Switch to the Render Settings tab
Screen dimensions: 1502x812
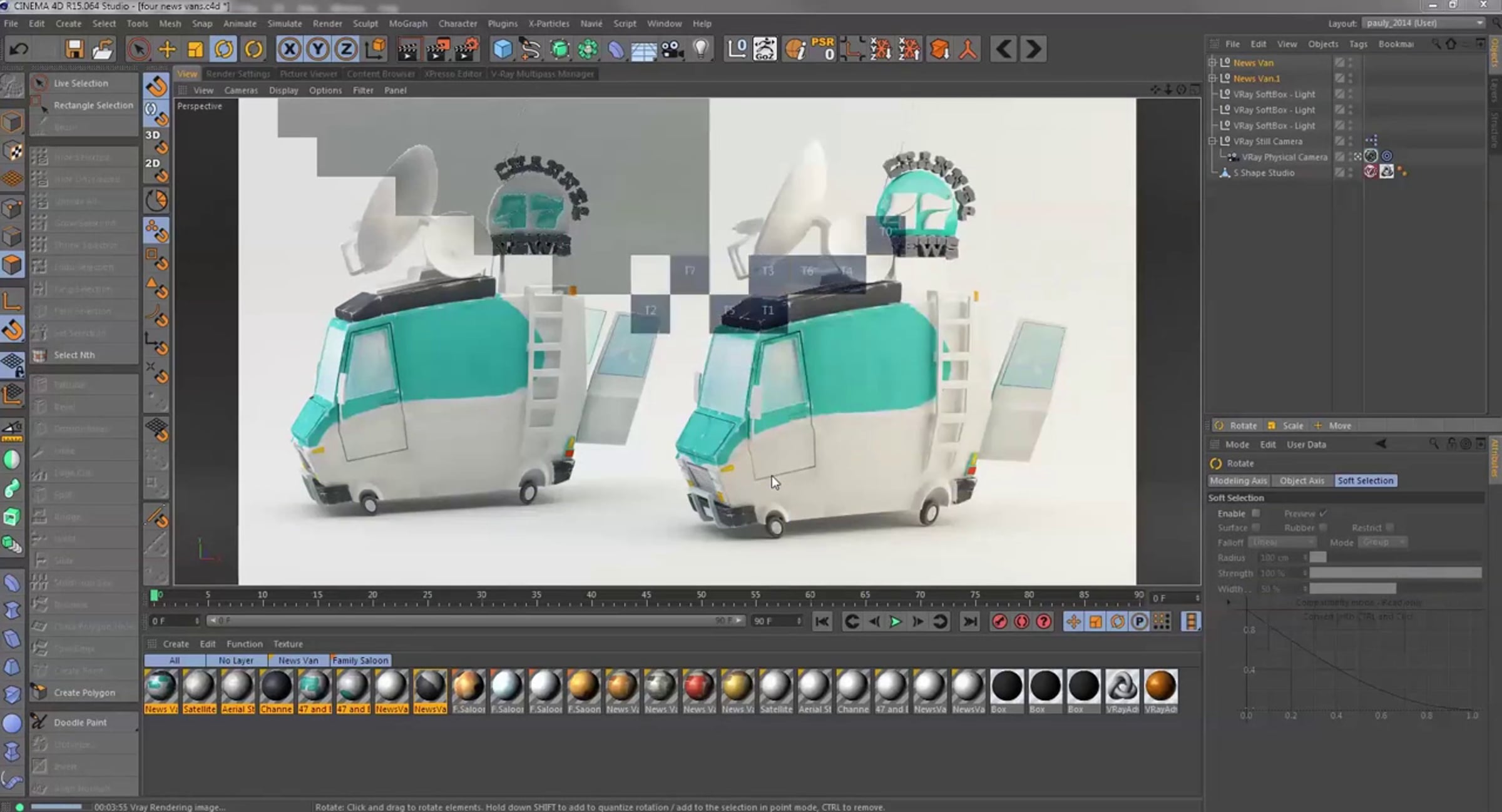pyautogui.click(x=238, y=74)
